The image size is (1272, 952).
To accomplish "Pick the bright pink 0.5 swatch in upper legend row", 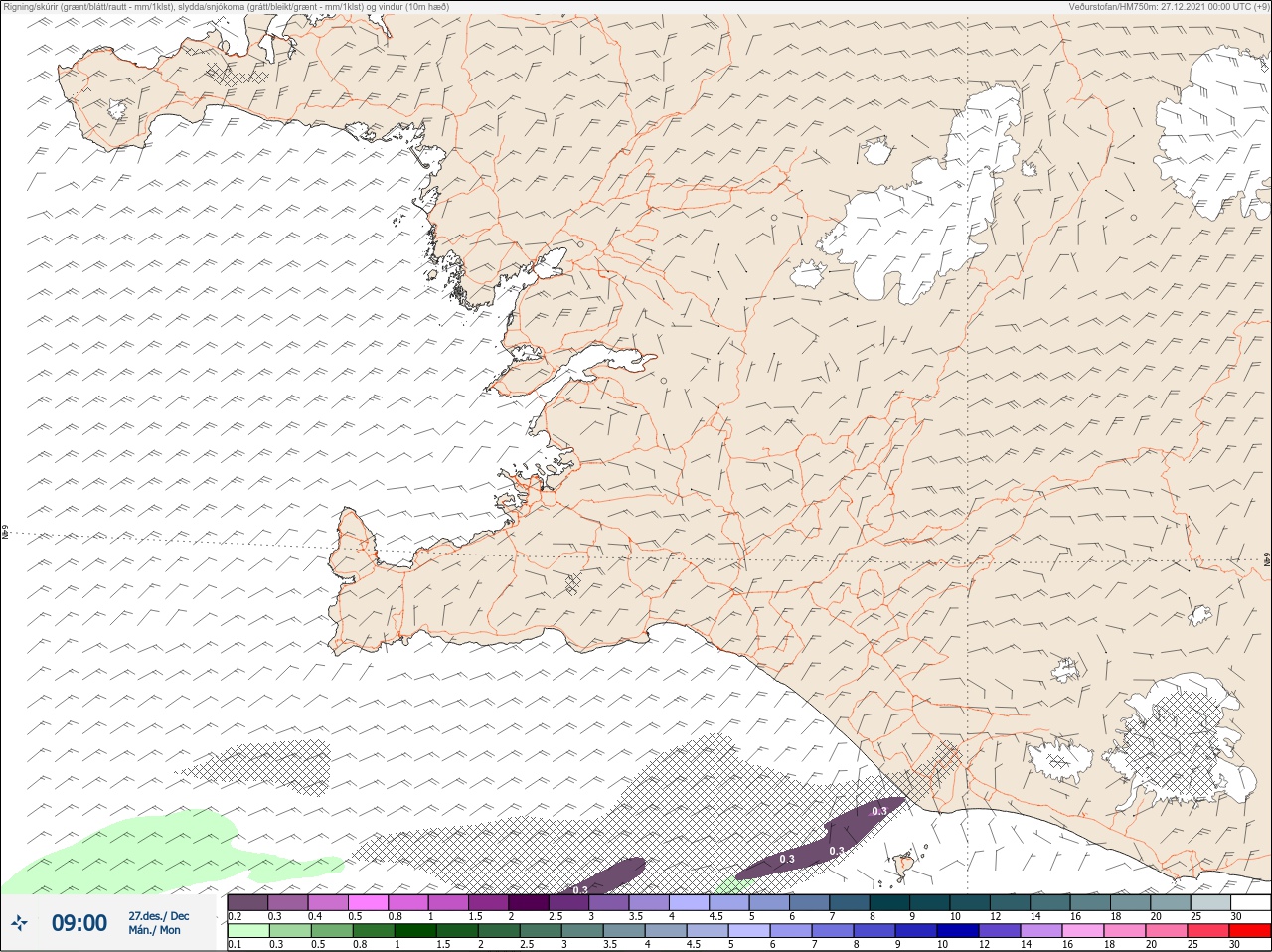I will (368, 902).
